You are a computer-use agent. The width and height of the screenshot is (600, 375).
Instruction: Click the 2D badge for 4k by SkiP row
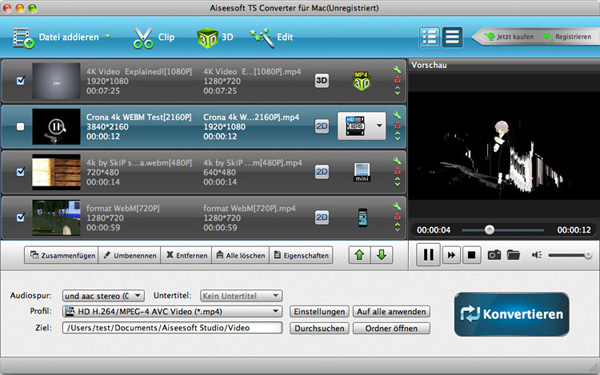322,172
